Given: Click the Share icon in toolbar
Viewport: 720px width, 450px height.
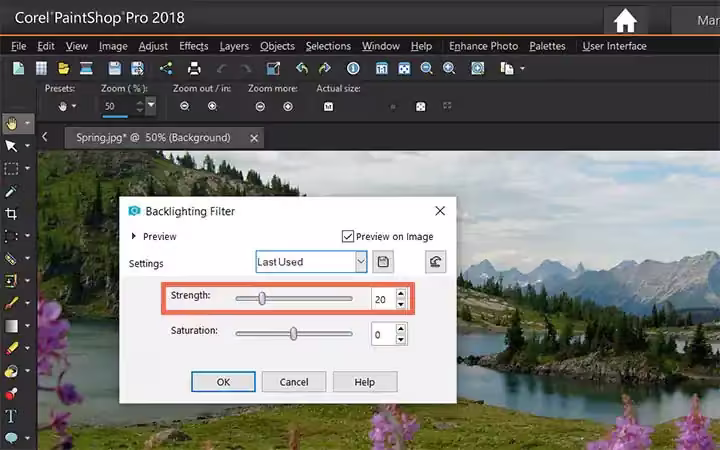Looking at the screenshot, I should [x=166, y=68].
